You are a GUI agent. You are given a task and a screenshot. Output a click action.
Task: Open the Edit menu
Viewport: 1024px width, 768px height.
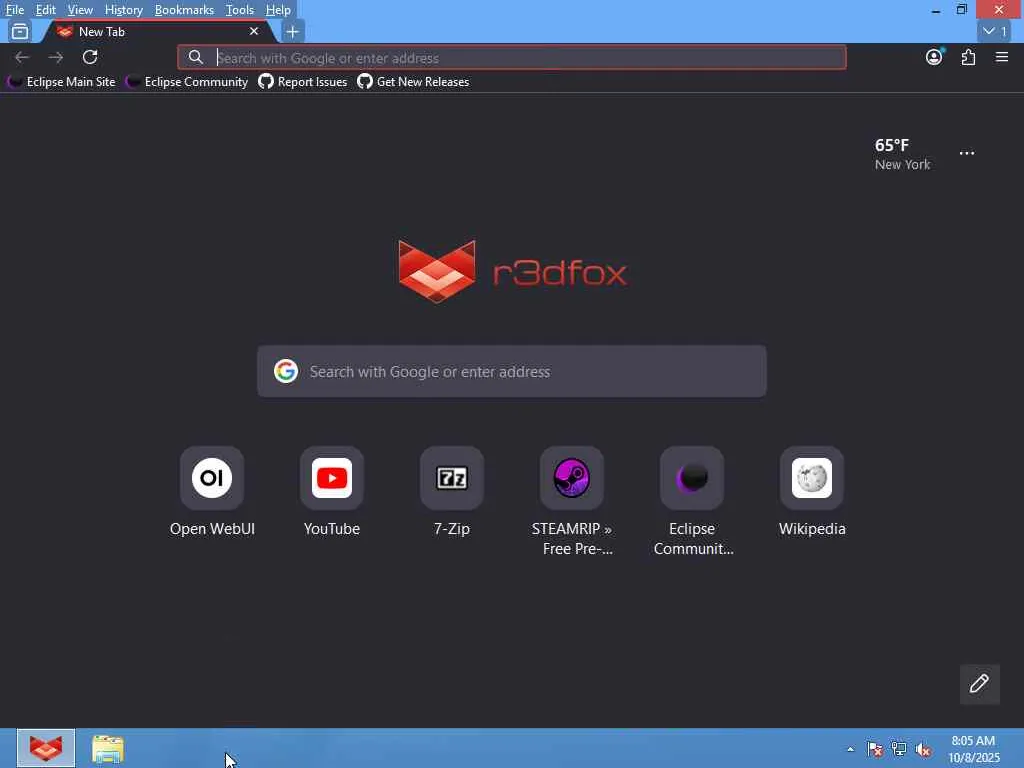[x=45, y=10]
